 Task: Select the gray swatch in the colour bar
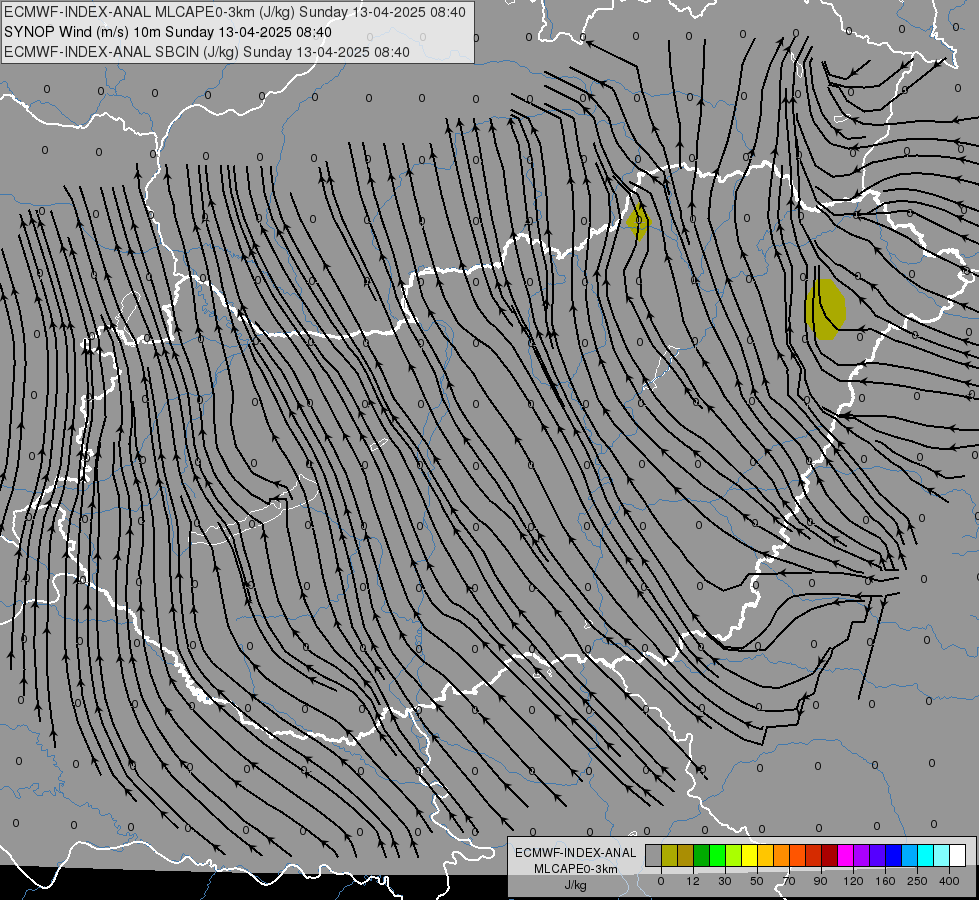click(654, 855)
